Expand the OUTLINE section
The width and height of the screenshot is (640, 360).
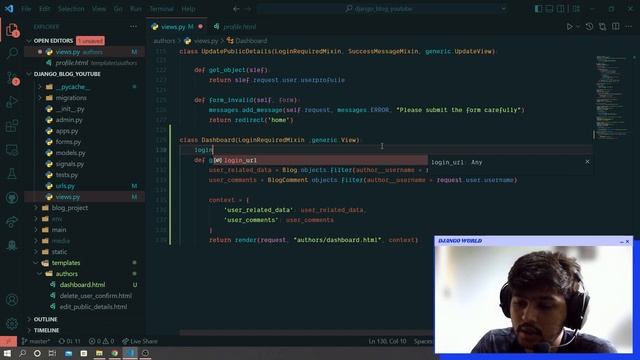point(29,319)
